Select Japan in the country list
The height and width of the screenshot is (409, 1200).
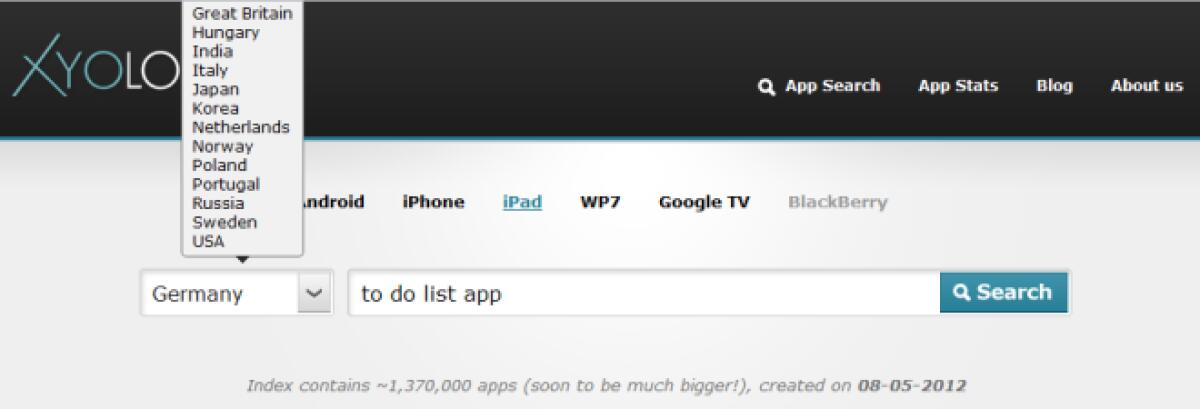click(x=216, y=89)
